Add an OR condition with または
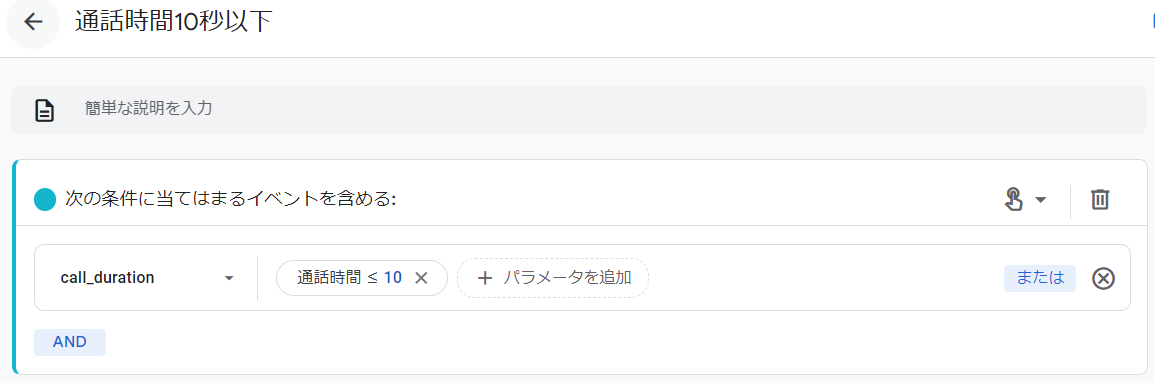The height and width of the screenshot is (383, 1155). (1040, 278)
